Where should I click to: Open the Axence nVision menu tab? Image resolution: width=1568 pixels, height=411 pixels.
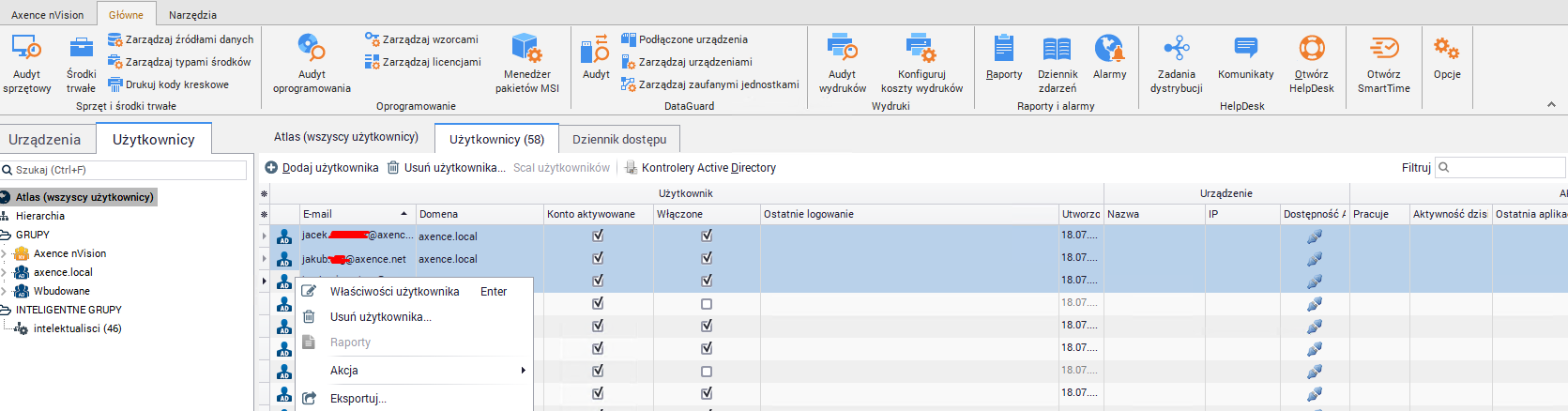pos(48,15)
